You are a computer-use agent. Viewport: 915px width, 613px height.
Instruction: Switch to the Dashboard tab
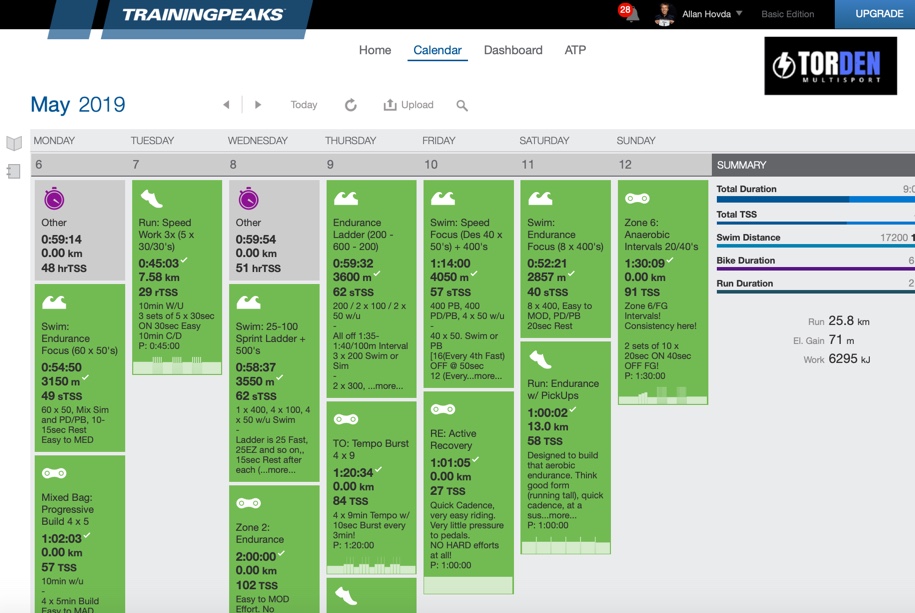pos(513,50)
